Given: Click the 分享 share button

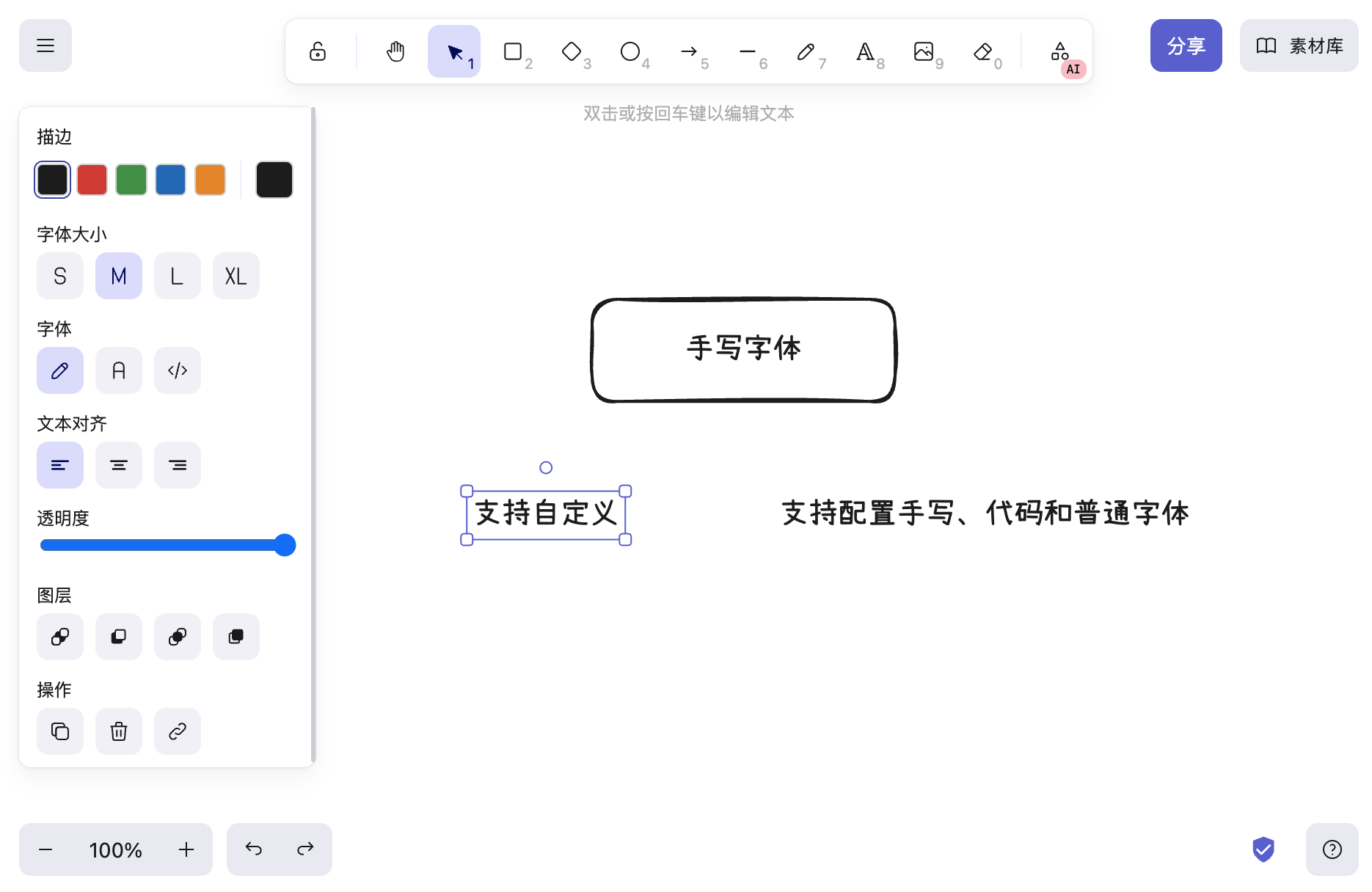Looking at the screenshot, I should click(x=1186, y=45).
